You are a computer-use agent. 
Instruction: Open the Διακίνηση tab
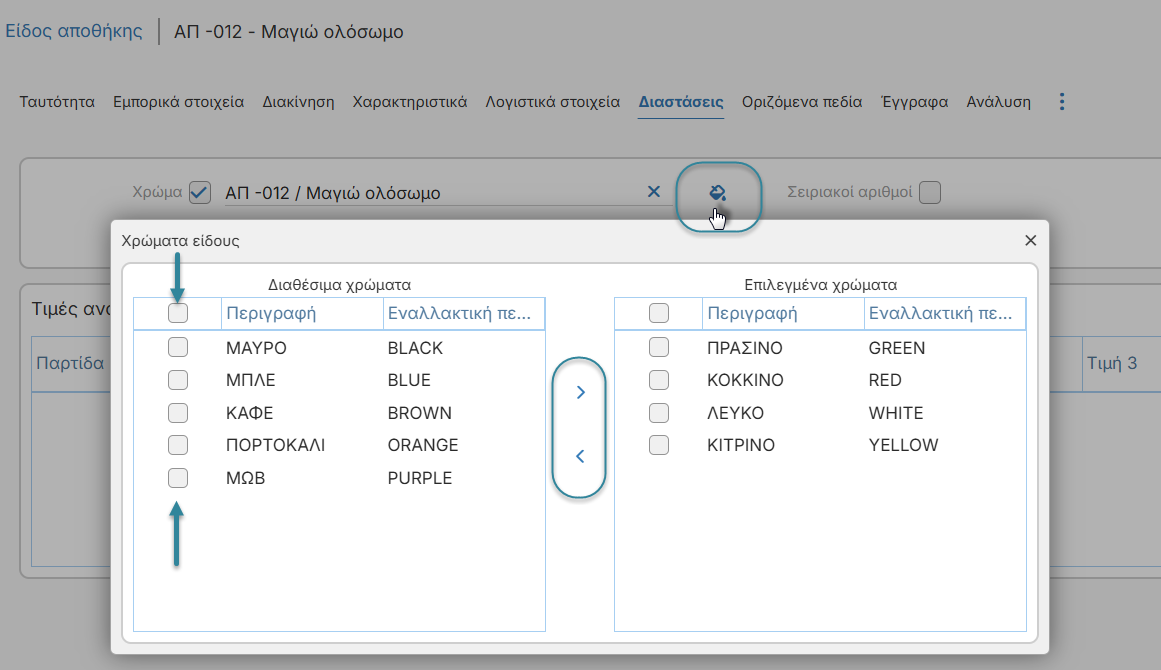pyautogui.click(x=298, y=102)
